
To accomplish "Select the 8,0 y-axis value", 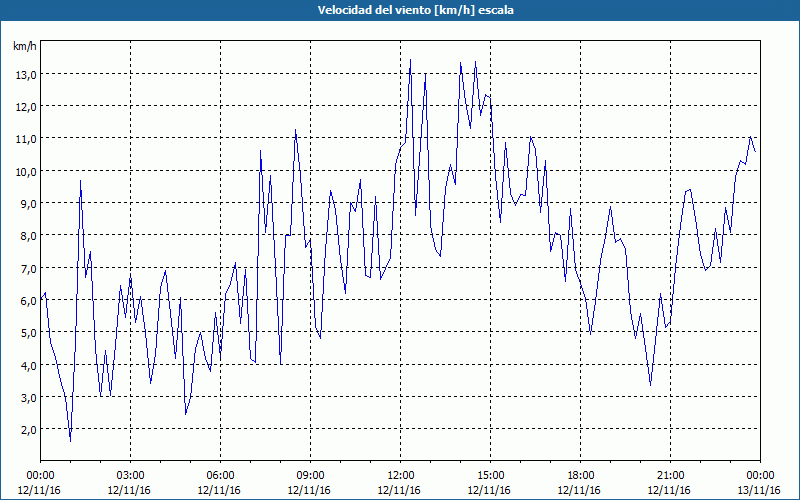I will coord(29,236).
